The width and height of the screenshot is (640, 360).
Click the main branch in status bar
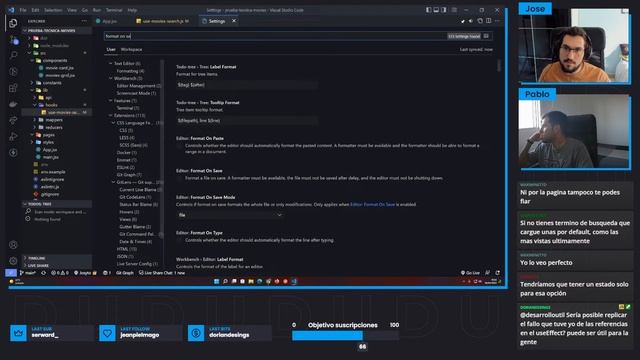pyautogui.click(x=28, y=273)
